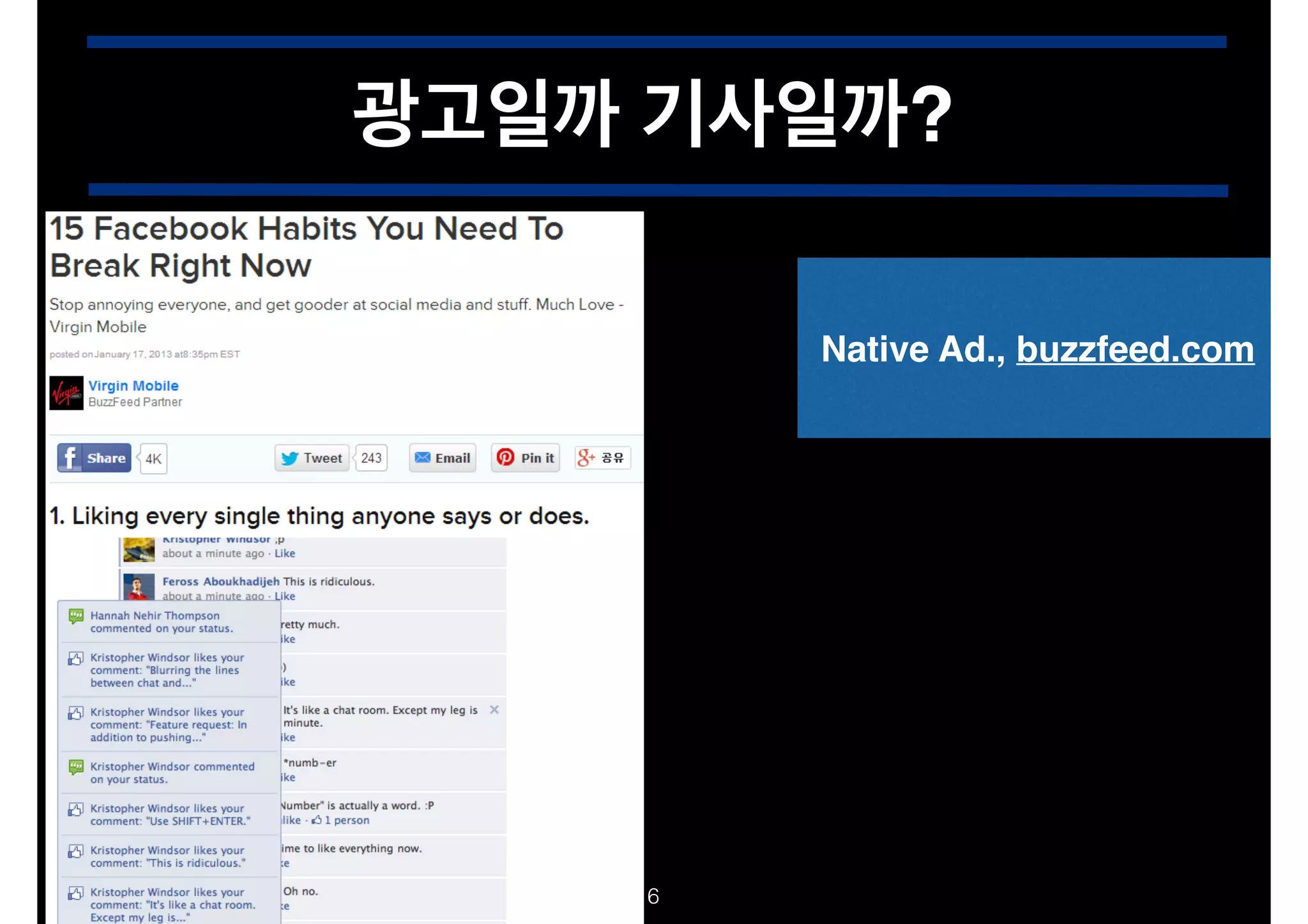Image resolution: width=1308 pixels, height=924 pixels.
Task: Click the 243 tweet count
Action: (371, 458)
